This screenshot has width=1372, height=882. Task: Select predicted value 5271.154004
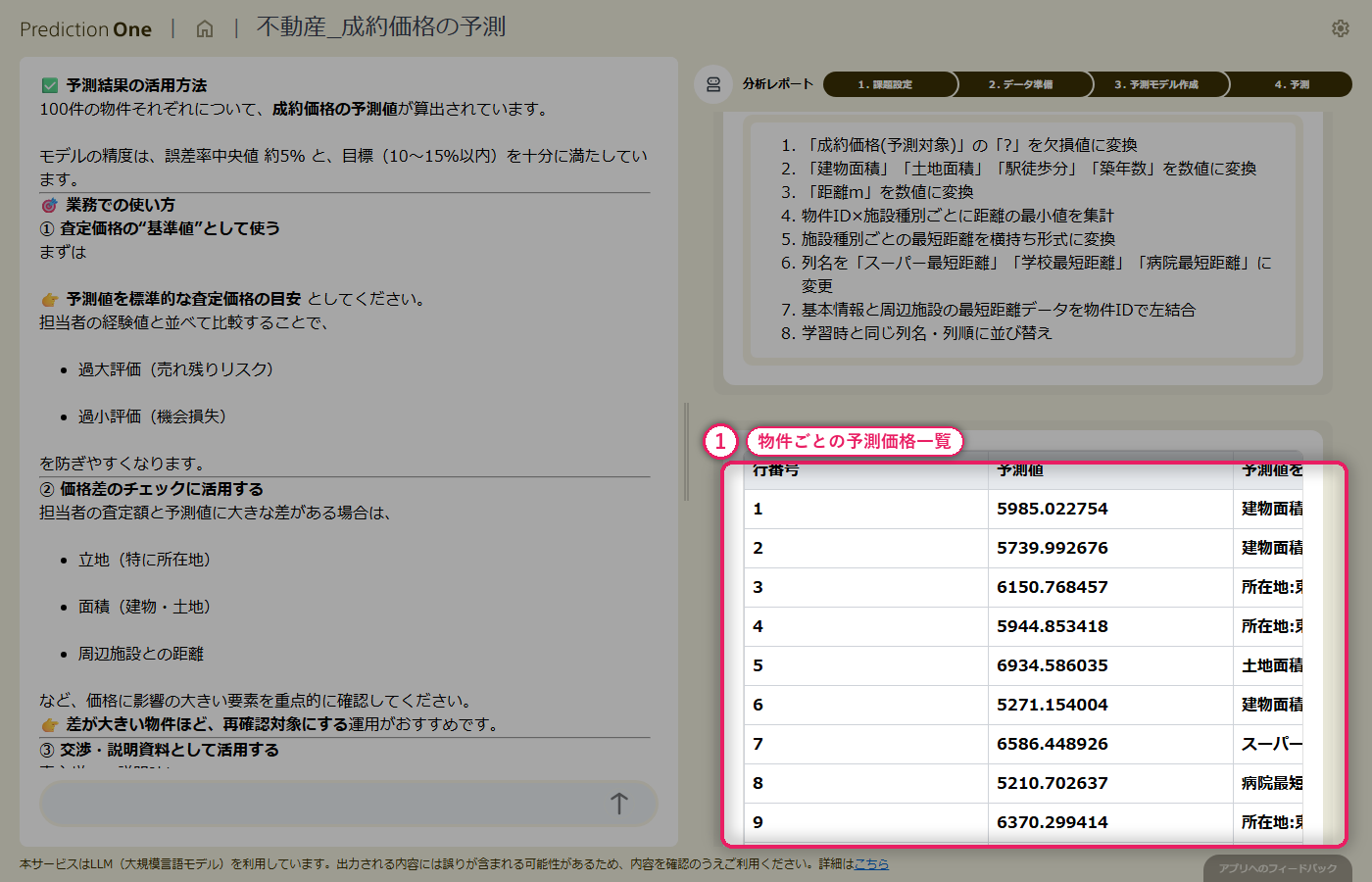point(1053,705)
